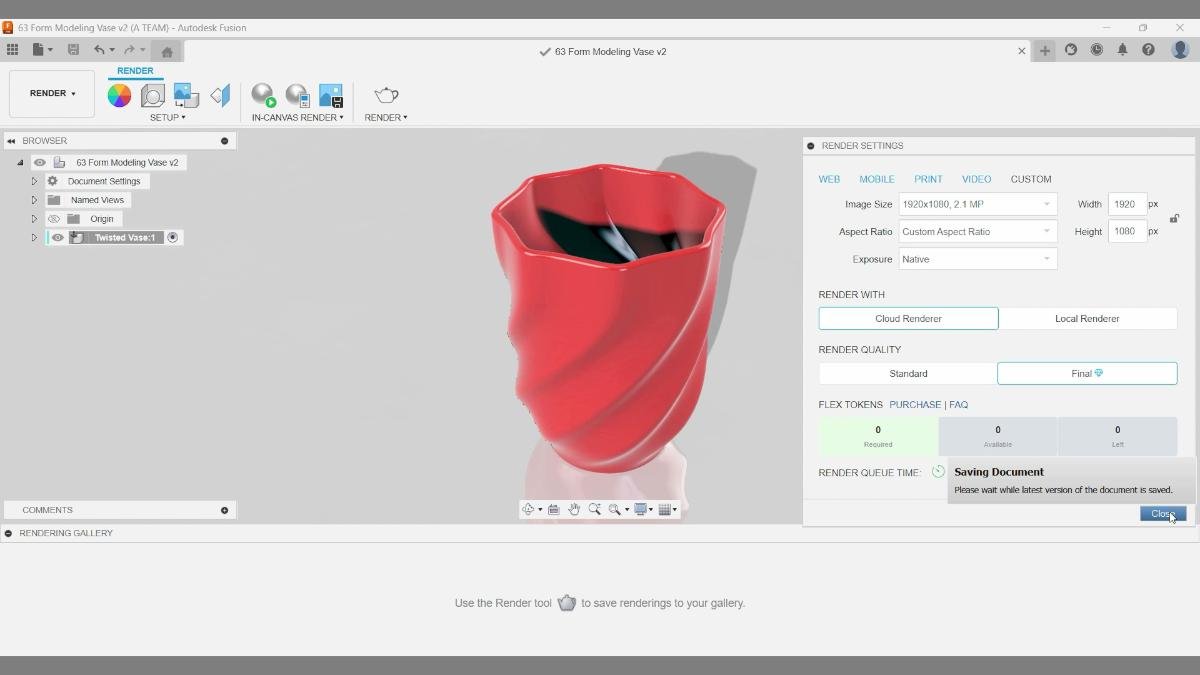Open the Exposure dropdown menu
The image size is (1200, 675).
pos(976,259)
